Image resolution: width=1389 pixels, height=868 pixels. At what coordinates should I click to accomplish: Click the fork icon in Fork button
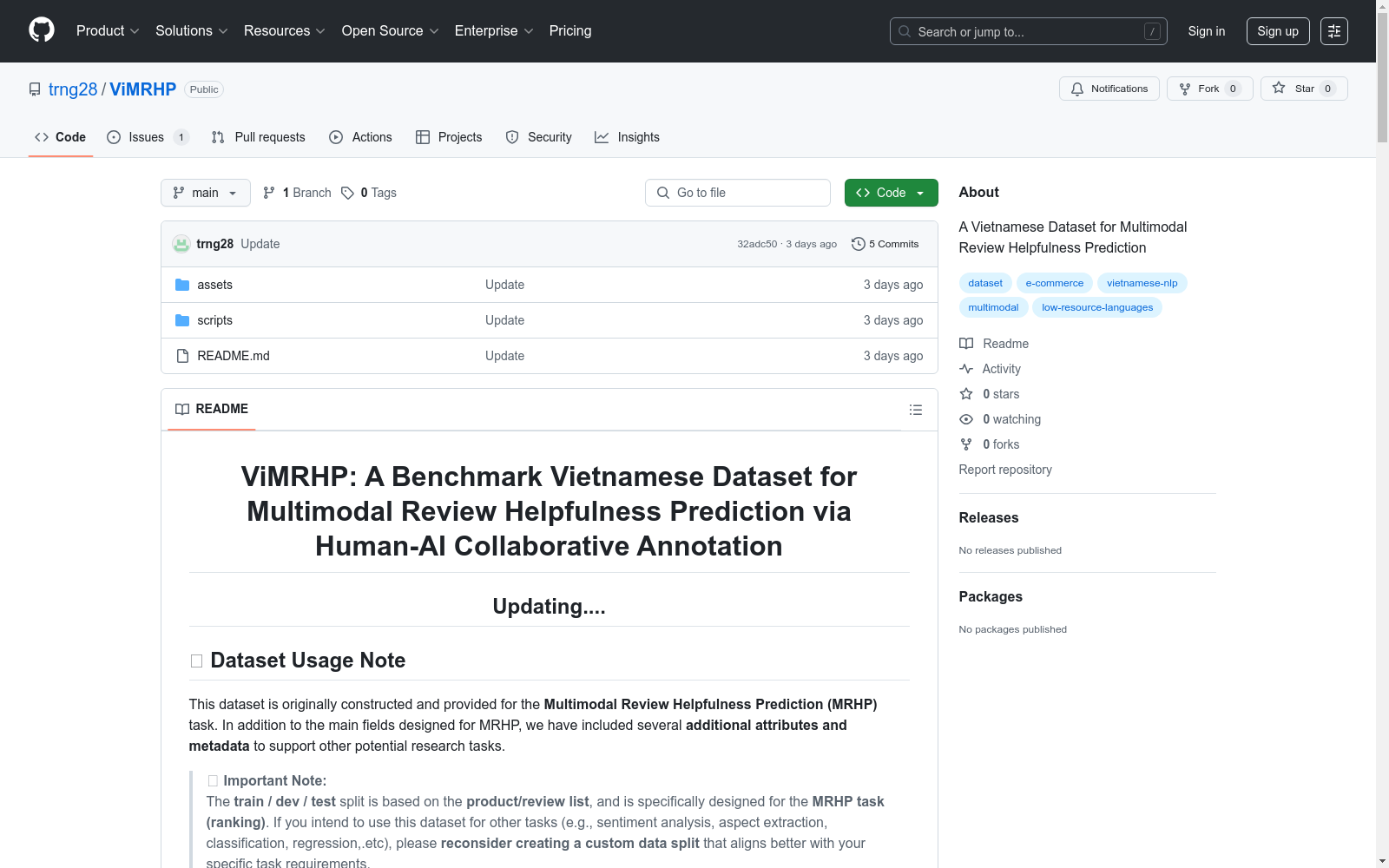(1185, 89)
